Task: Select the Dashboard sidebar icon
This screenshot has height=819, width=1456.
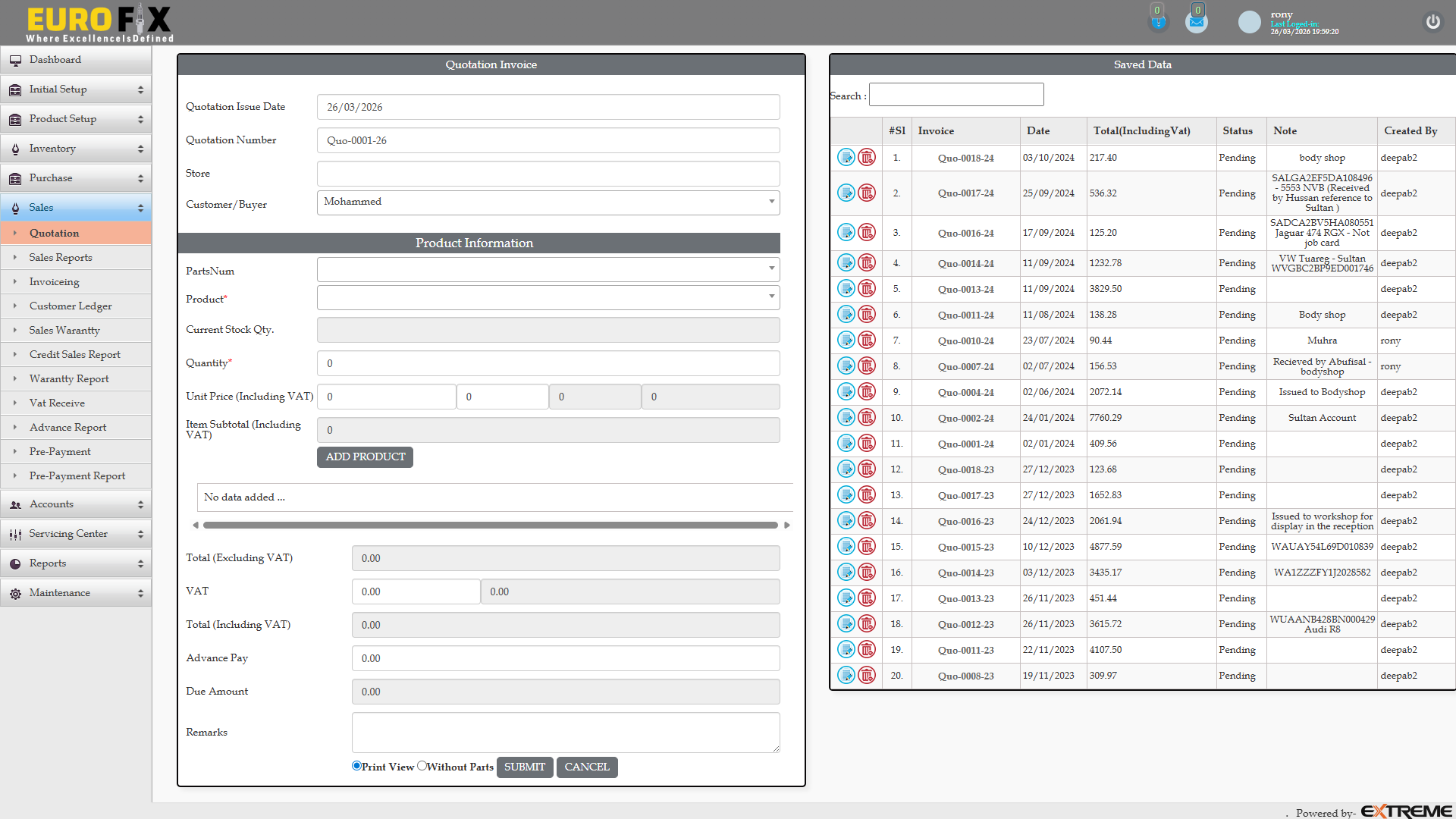Action: [16, 59]
